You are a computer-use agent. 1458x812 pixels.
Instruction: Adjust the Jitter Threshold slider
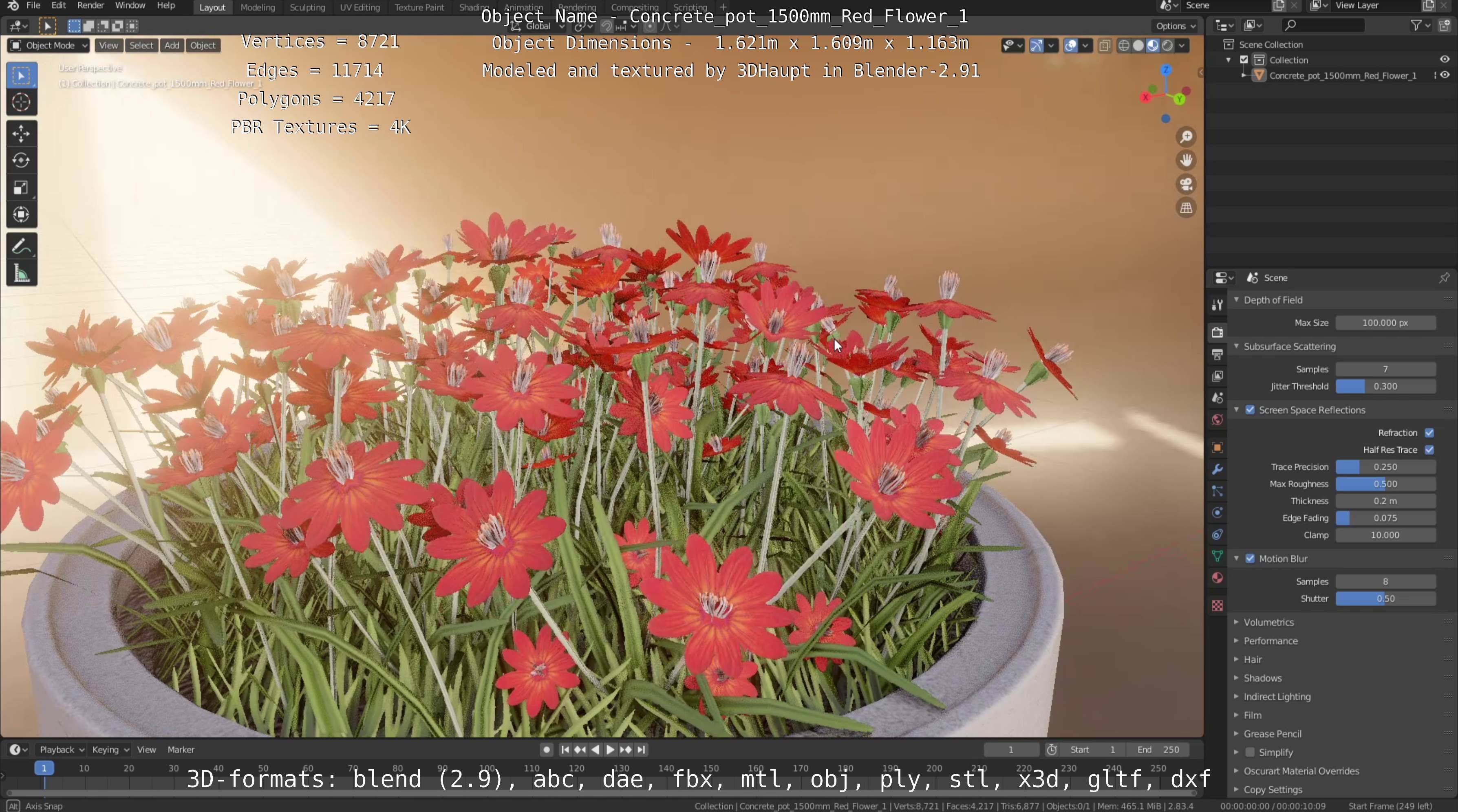[x=1385, y=387]
